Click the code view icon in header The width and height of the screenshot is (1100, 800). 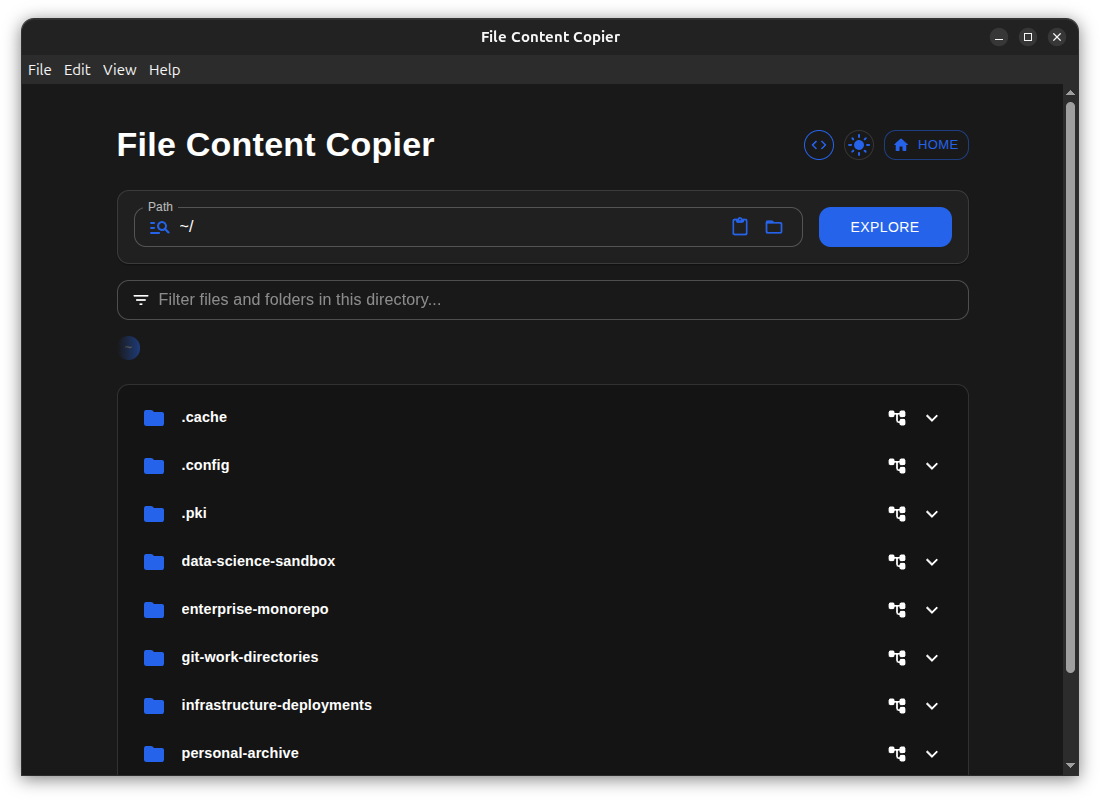[x=819, y=145]
